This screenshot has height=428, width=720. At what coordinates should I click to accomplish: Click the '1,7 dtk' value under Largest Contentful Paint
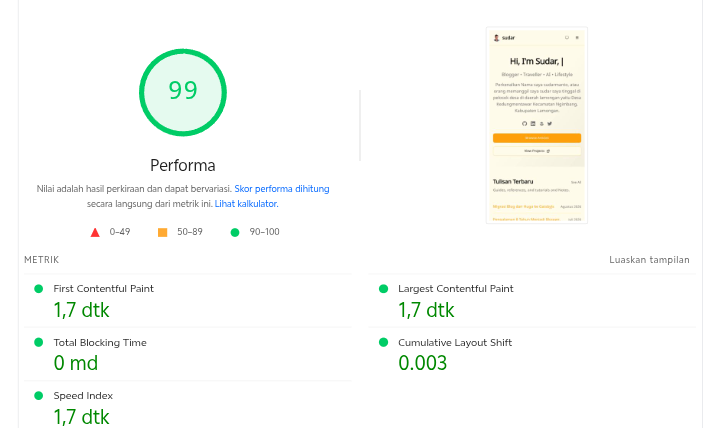click(426, 310)
